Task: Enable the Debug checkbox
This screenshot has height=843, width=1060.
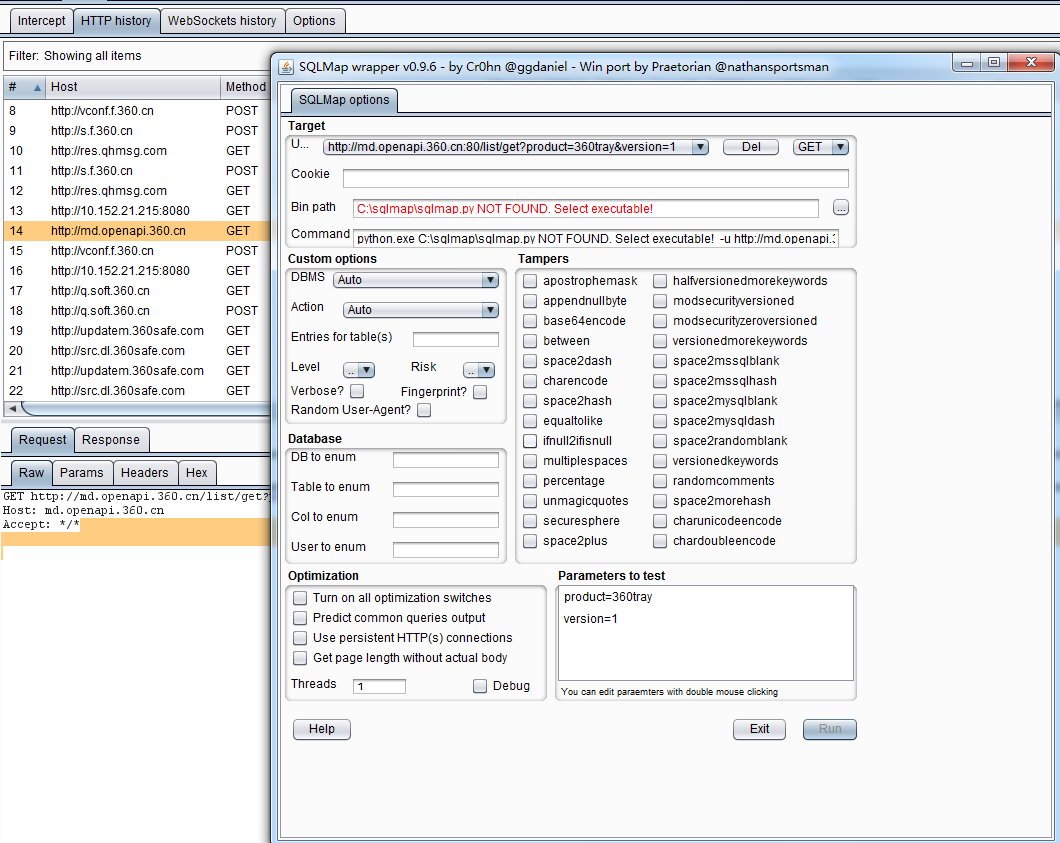Action: pos(480,686)
